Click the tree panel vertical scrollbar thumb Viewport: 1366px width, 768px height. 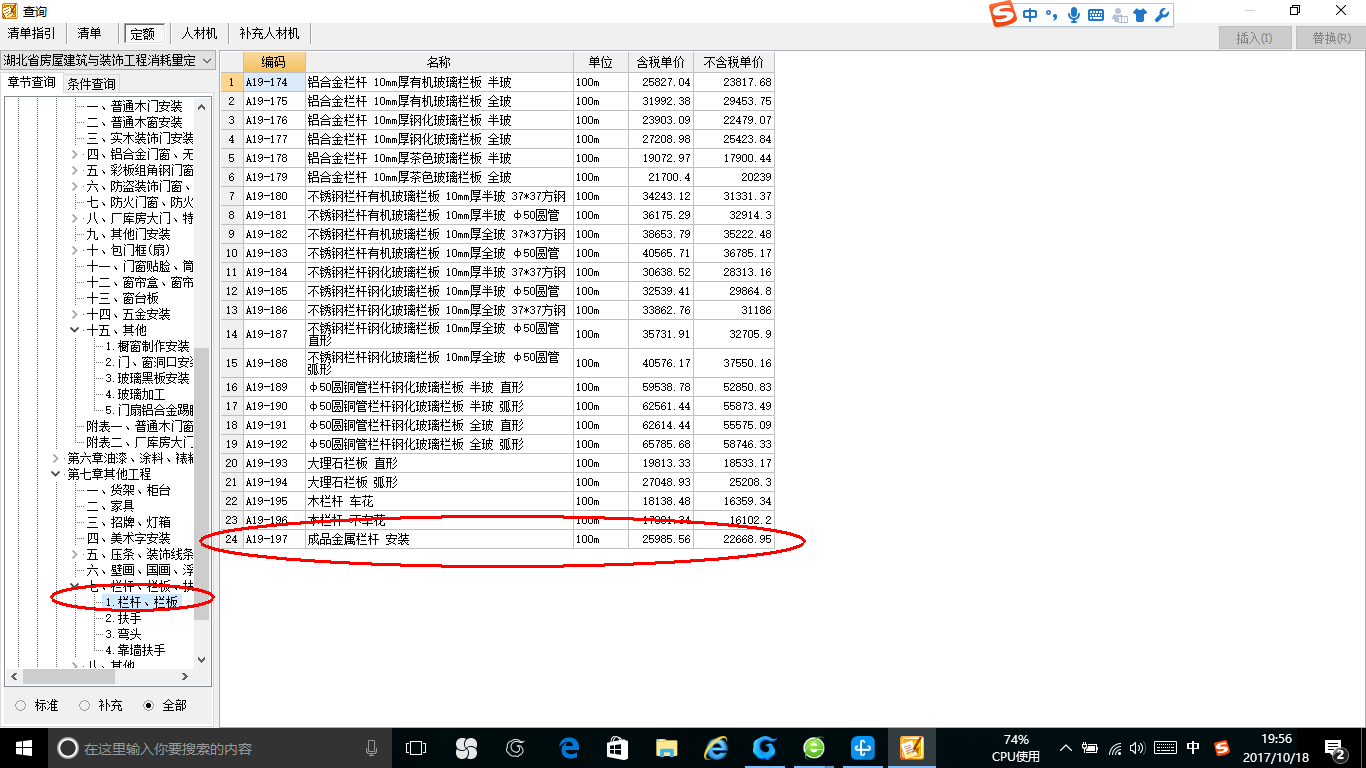(x=202, y=482)
